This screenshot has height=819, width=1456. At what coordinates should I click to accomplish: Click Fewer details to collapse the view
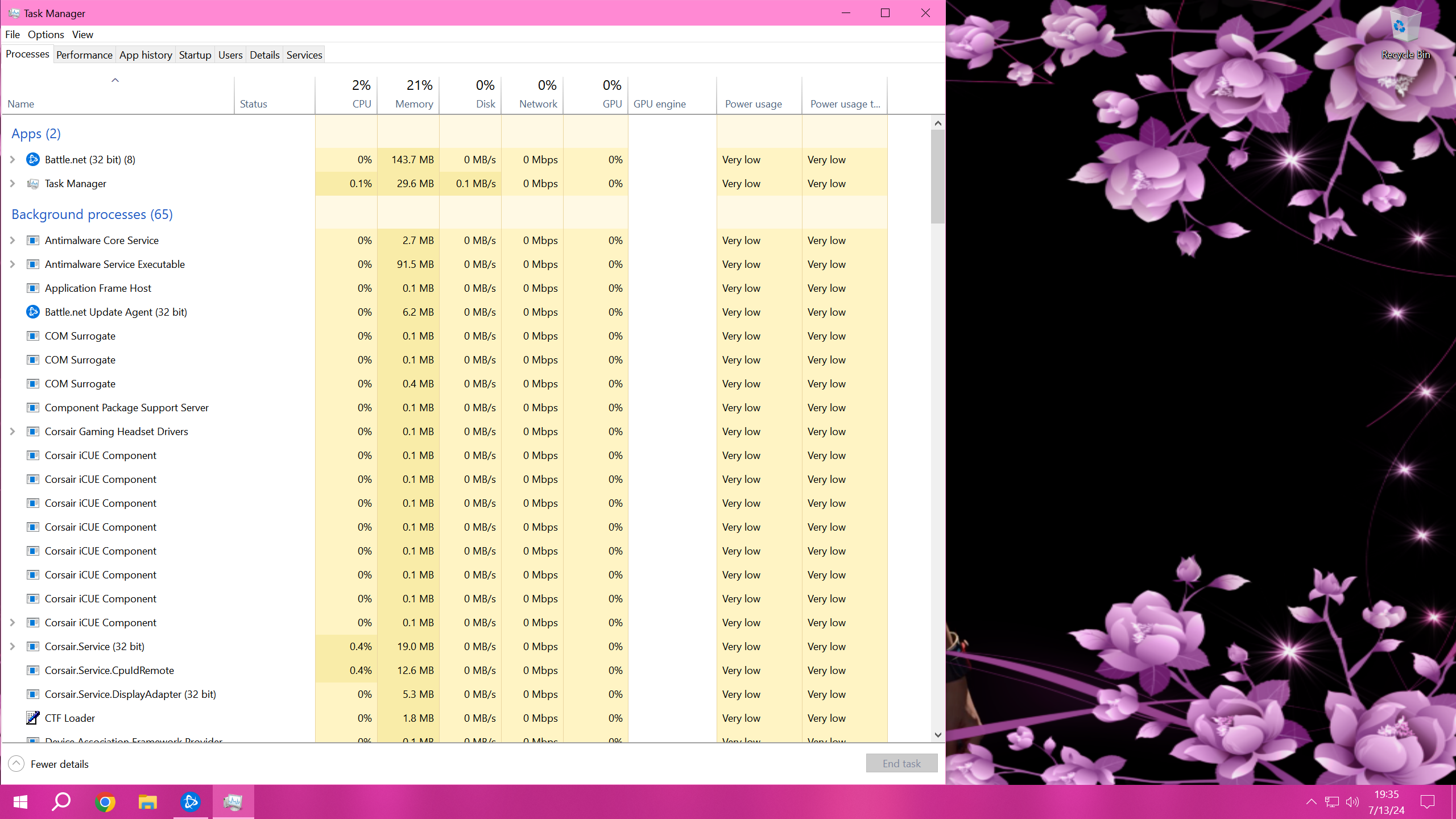click(x=52, y=764)
